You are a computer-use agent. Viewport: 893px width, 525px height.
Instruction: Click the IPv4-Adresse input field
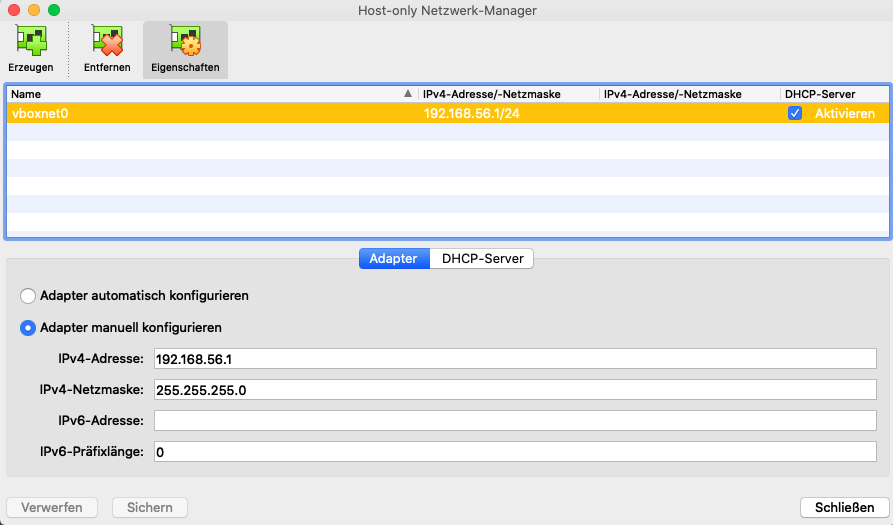tap(514, 359)
